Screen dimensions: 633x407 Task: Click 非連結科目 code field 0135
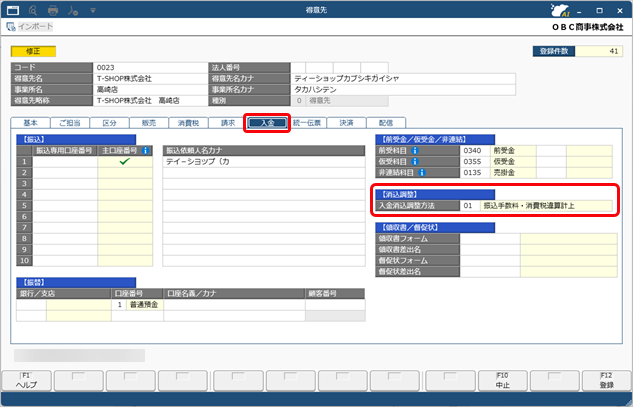click(475, 172)
